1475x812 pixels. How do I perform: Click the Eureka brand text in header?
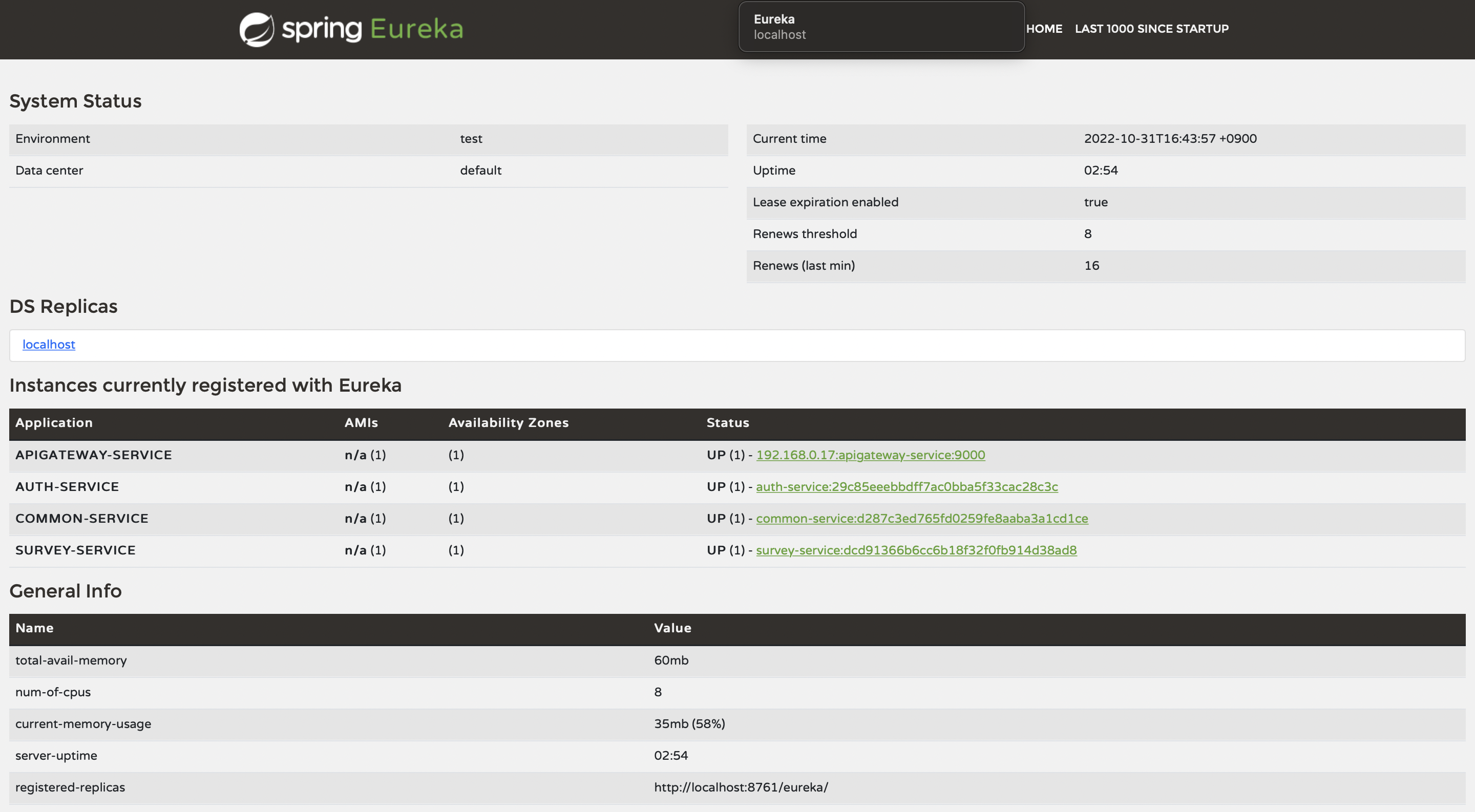[416, 29]
